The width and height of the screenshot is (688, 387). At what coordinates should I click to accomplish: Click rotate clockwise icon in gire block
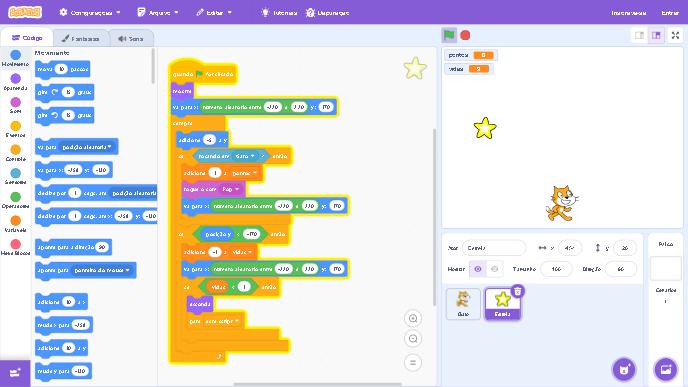(x=55, y=92)
